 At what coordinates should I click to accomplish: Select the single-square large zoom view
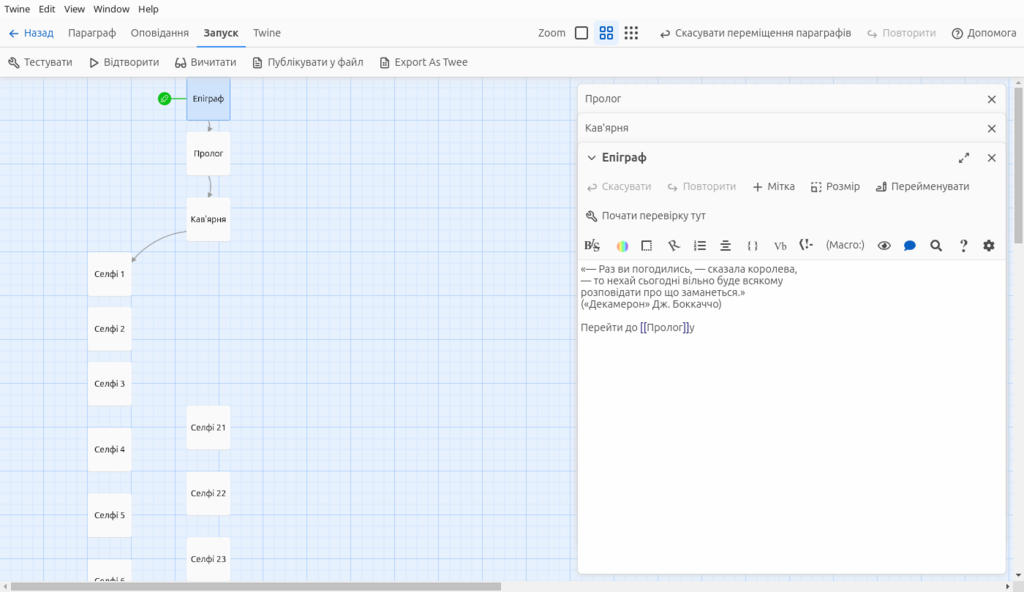tap(581, 33)
